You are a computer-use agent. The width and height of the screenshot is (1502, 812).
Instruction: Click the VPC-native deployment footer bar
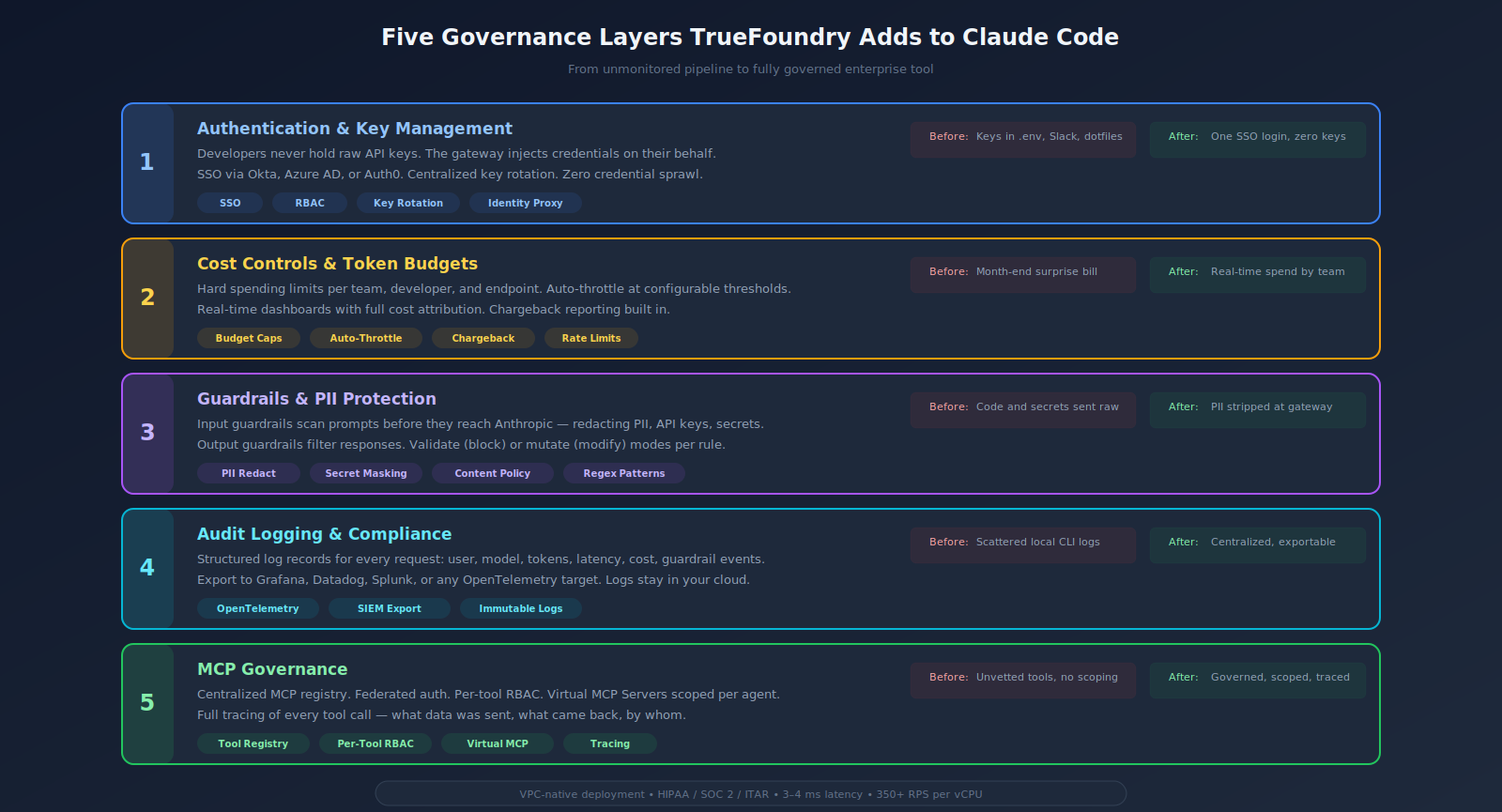coord(751,794)
